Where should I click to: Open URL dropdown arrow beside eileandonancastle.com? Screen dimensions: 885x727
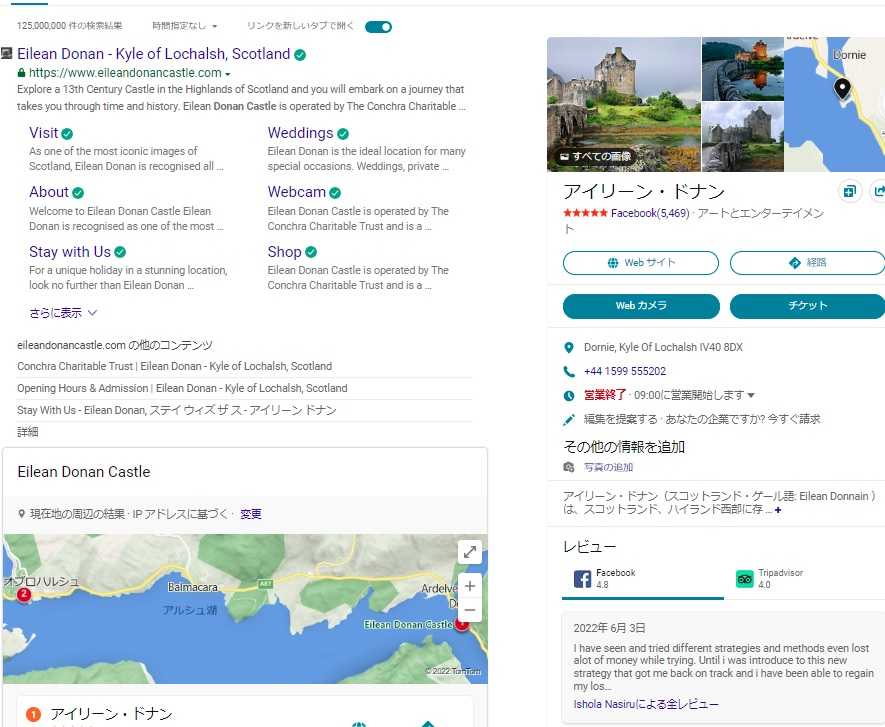[x=228, y=74]
